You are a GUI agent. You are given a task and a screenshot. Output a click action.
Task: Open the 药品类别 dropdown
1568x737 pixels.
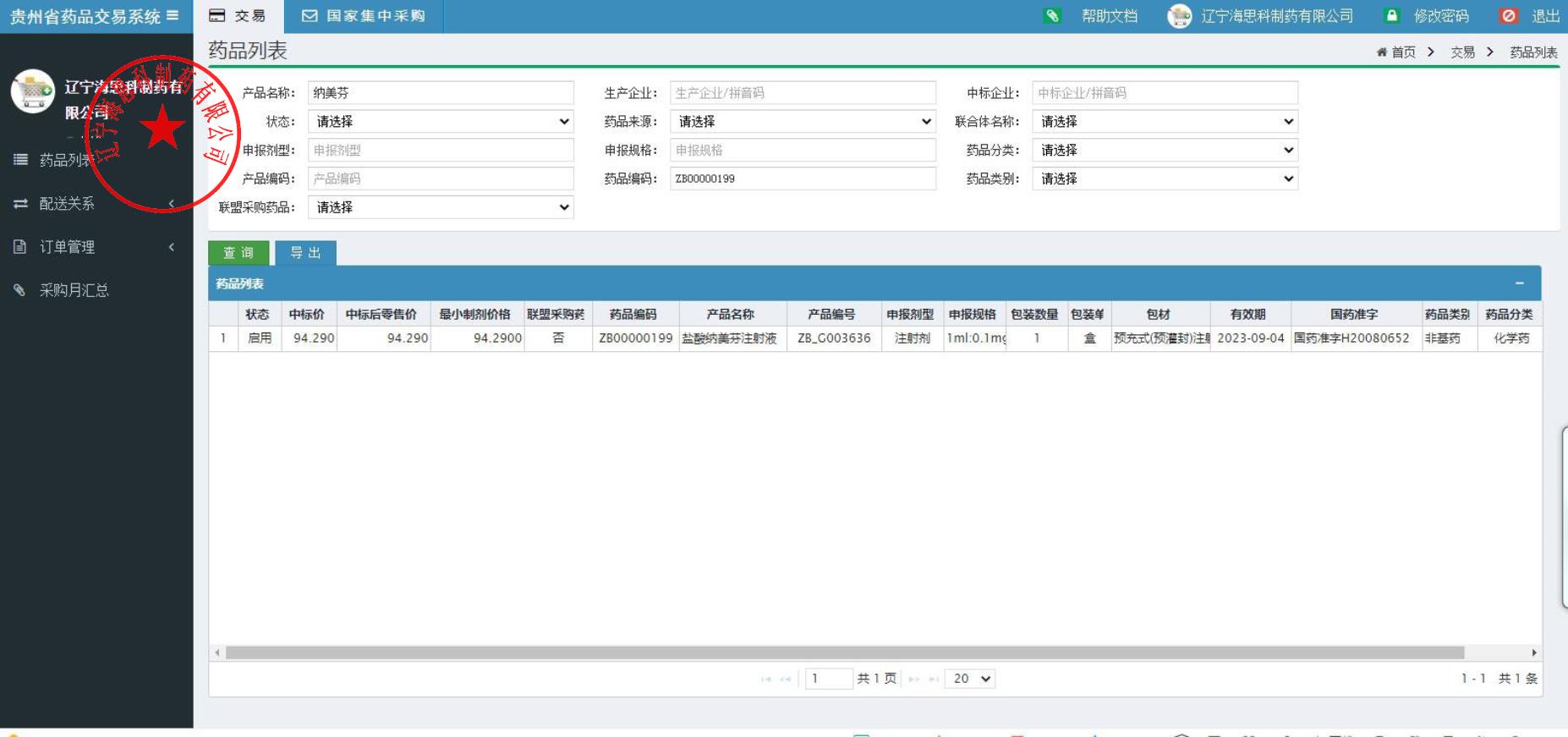click(x=1165, y=179)
